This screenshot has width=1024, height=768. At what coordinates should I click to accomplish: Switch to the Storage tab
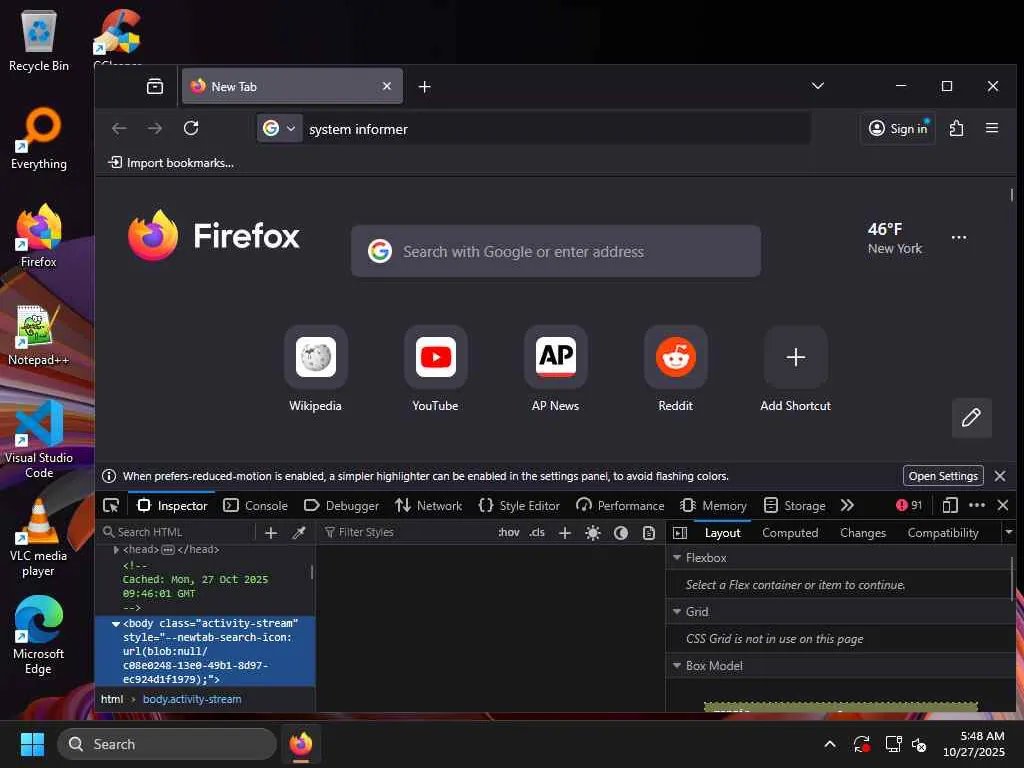click(795, 505)
